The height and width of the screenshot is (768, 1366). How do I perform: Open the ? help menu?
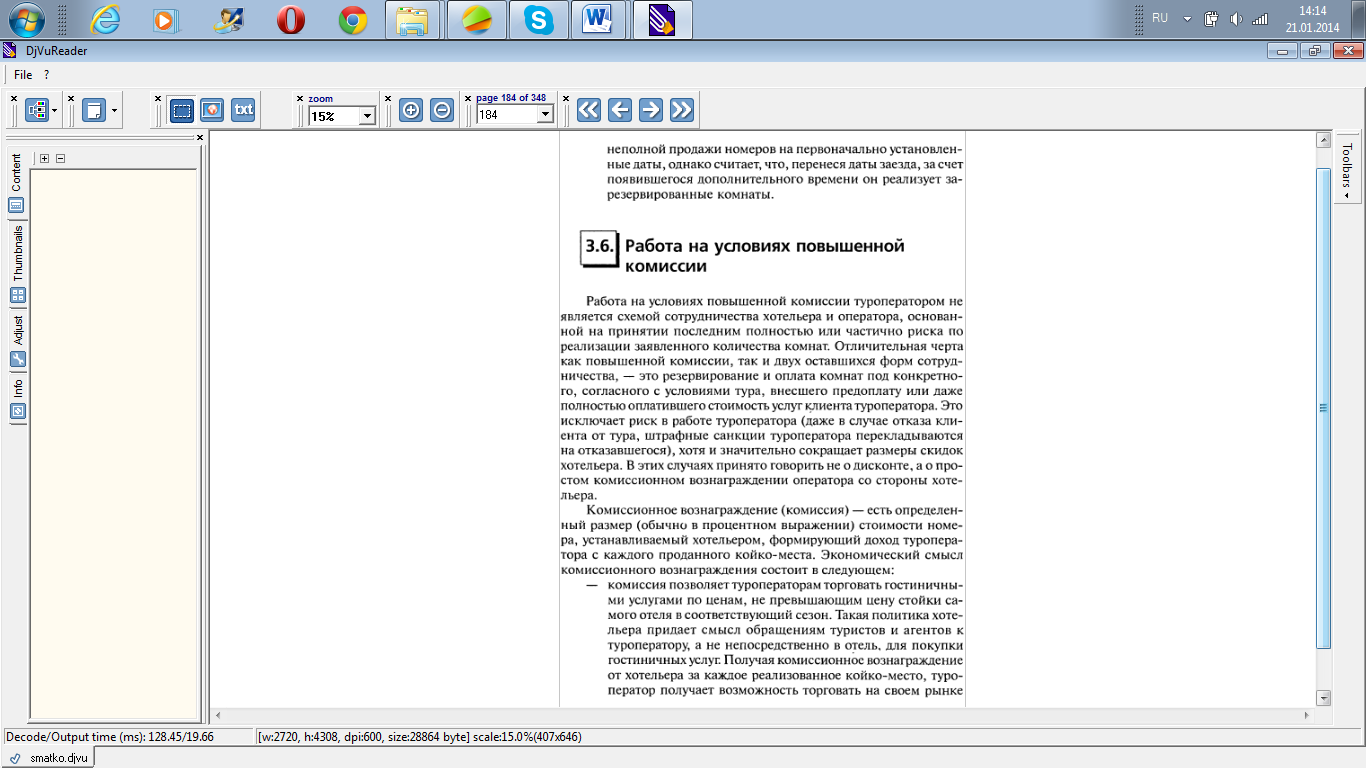pyautogui.click(x=46, y=75)
